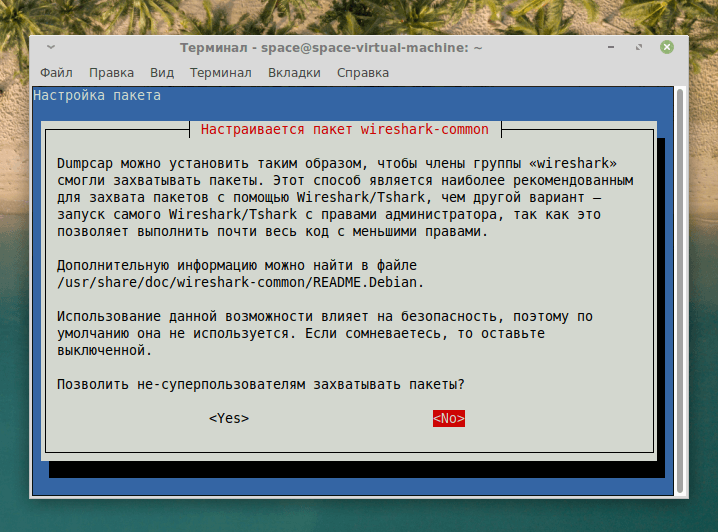Click the dialog title 'Настраивается пакет wireshark-common'

tap(345, 130)
